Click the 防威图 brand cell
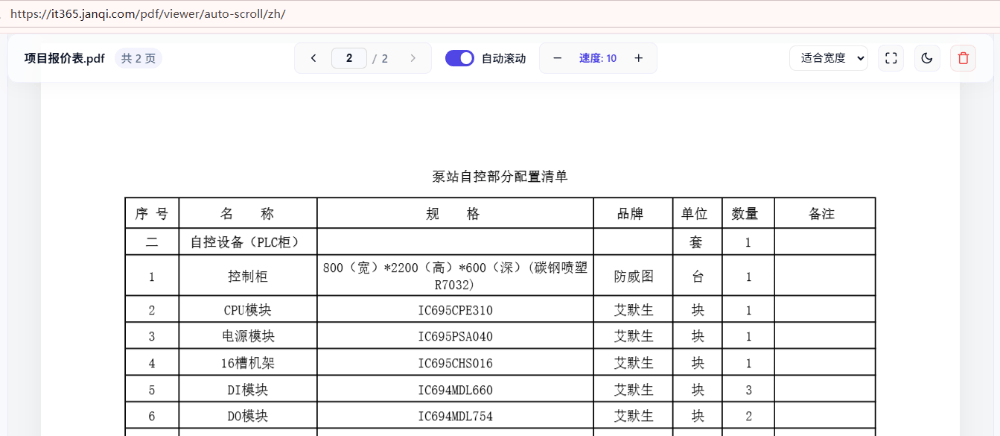The image size is (1000, 436). tap(633, 276)
